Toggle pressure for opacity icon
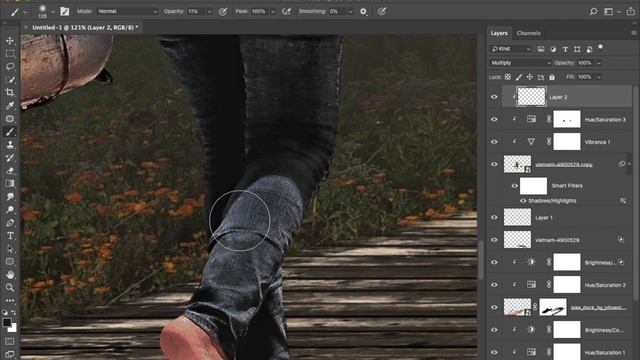The height and width of the screenshot is (360, 640). click(223, 11)
